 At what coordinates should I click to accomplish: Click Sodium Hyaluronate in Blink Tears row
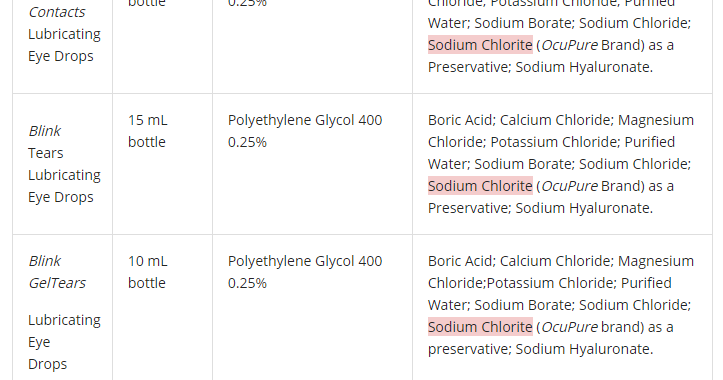tap(584, 208)
